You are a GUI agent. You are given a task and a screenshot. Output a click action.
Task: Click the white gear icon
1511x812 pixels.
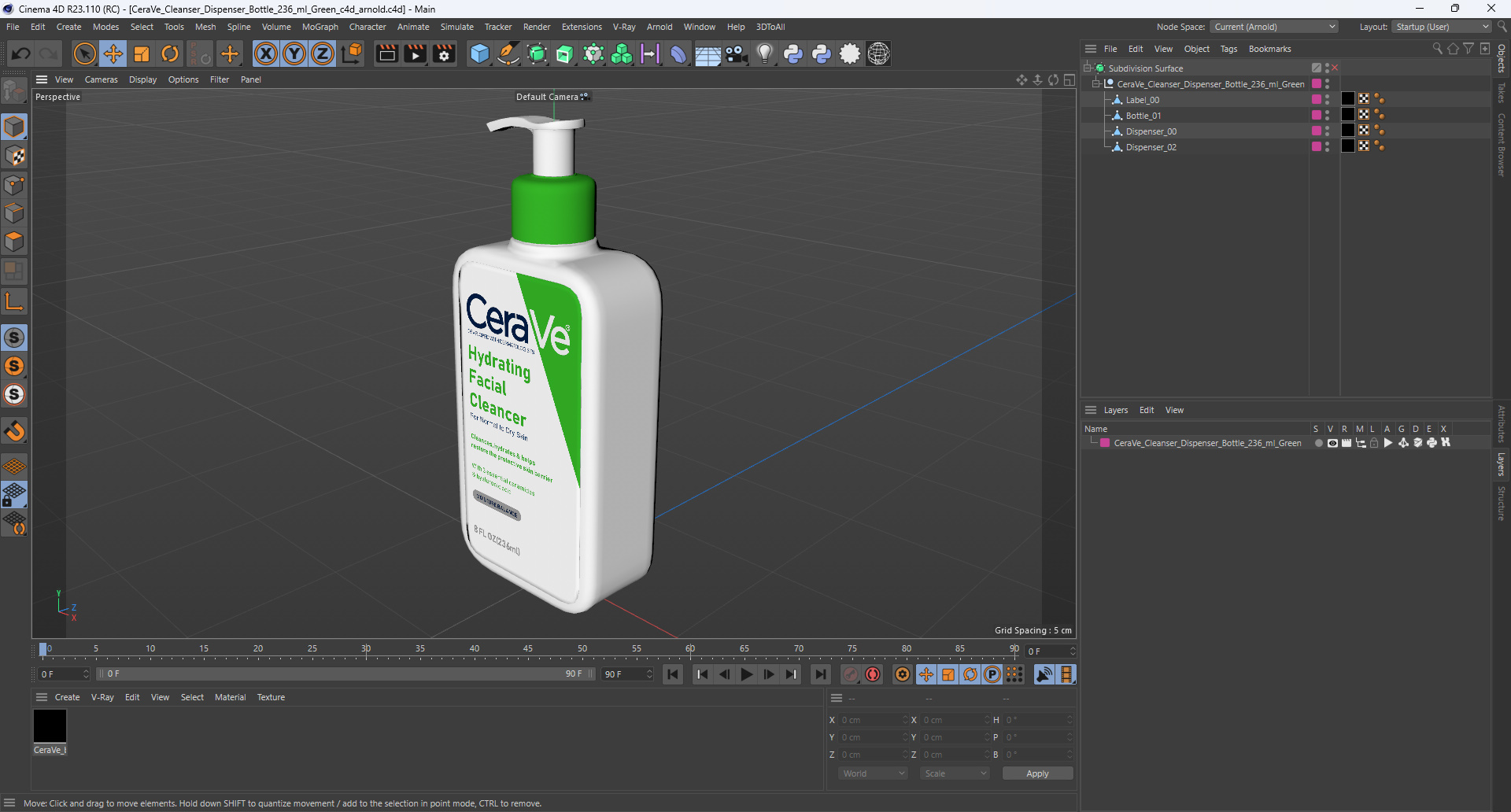click(x=850, y=54)
